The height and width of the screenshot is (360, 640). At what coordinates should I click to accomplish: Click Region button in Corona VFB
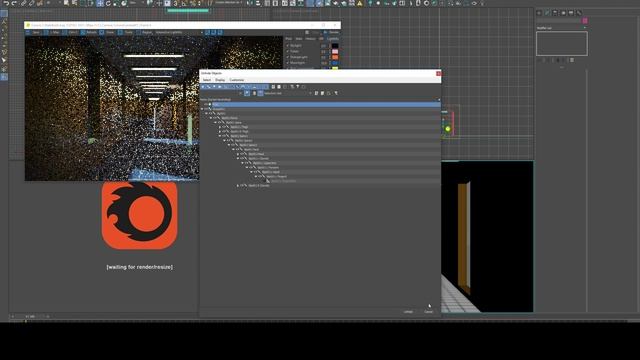144,32
